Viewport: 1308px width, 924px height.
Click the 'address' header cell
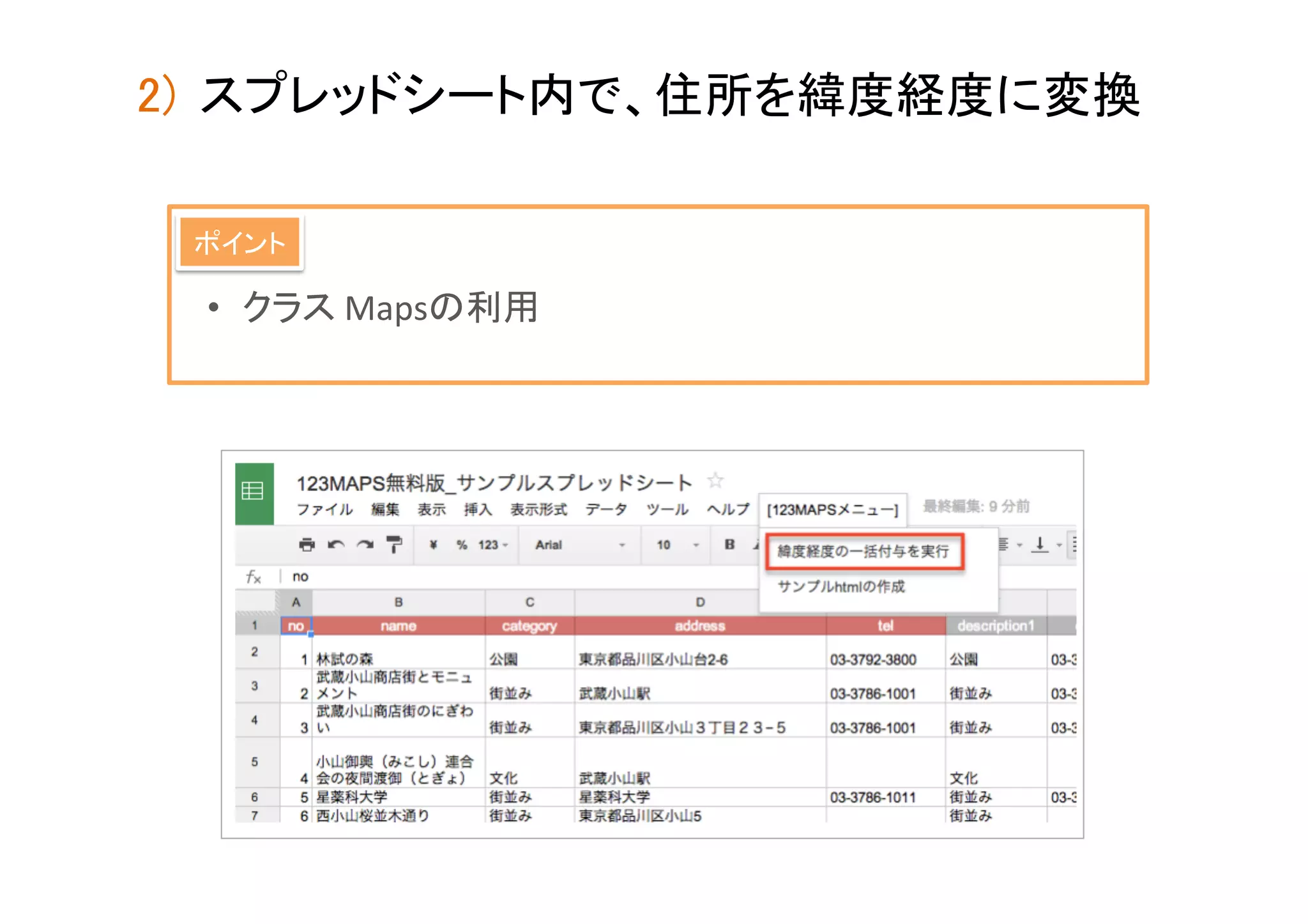coord(700,626)
